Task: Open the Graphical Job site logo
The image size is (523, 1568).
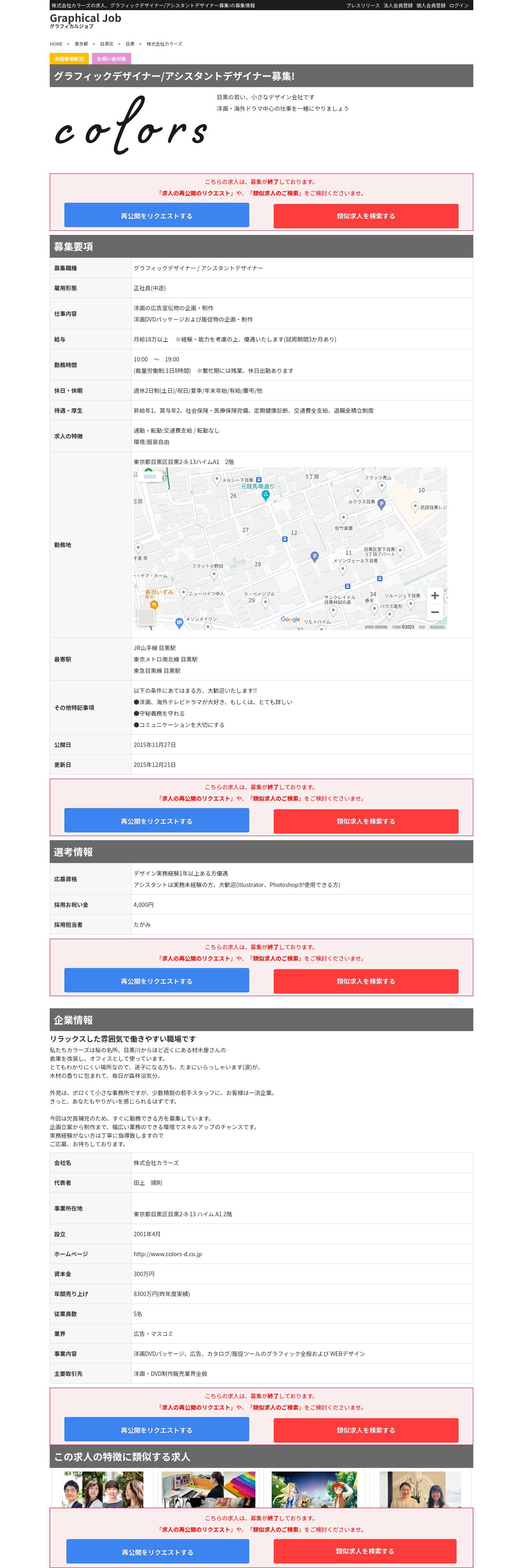Action: click(85, 20)
